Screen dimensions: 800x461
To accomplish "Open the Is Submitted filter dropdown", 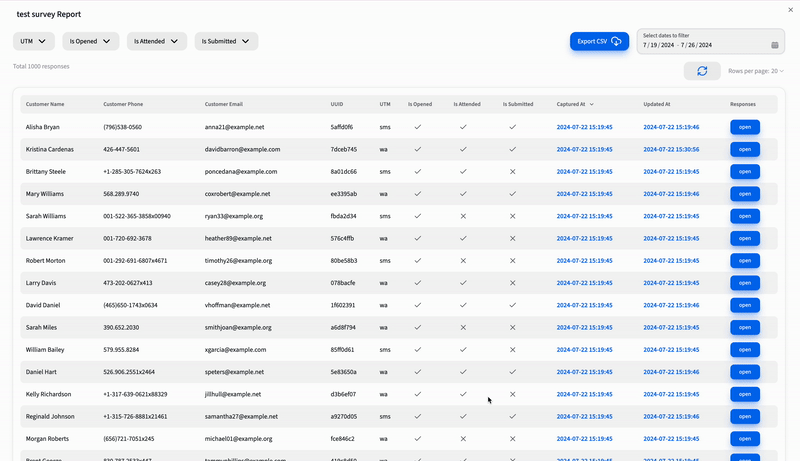I will (226, 41).
